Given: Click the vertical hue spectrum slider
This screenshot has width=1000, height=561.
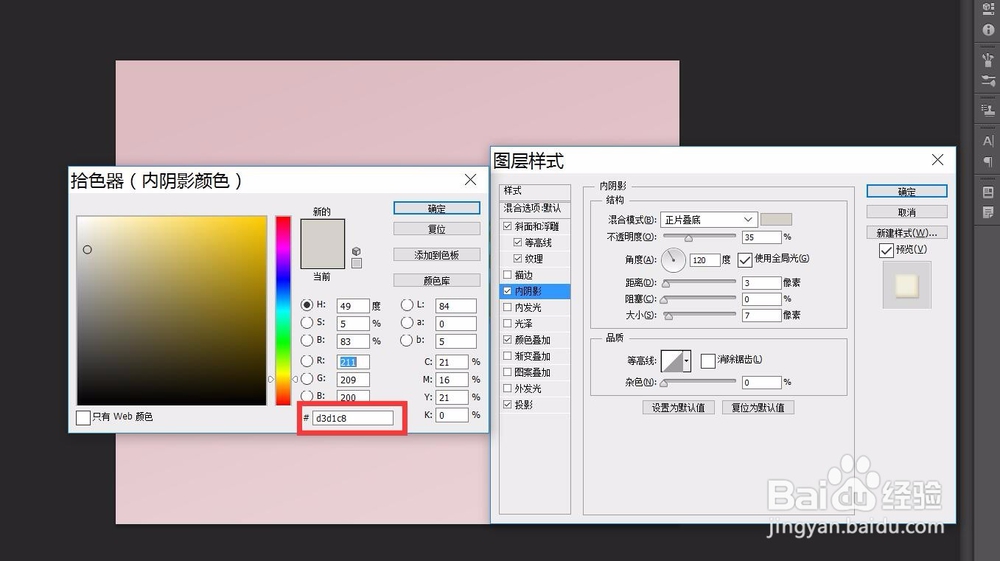Looking at the screenshot, I should [x=283, y=310].
